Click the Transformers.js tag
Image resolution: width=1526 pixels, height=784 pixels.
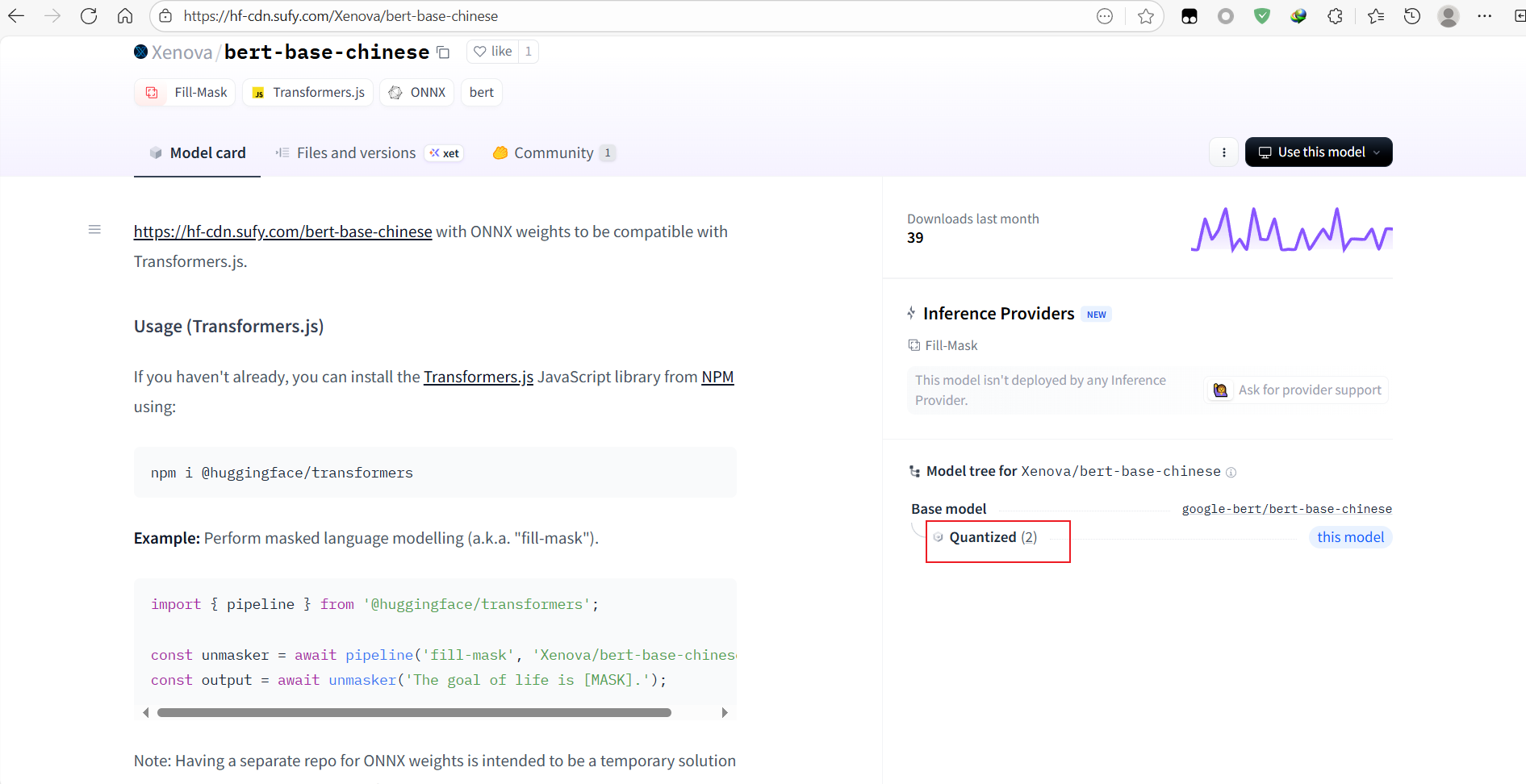[x=307, y=92]
